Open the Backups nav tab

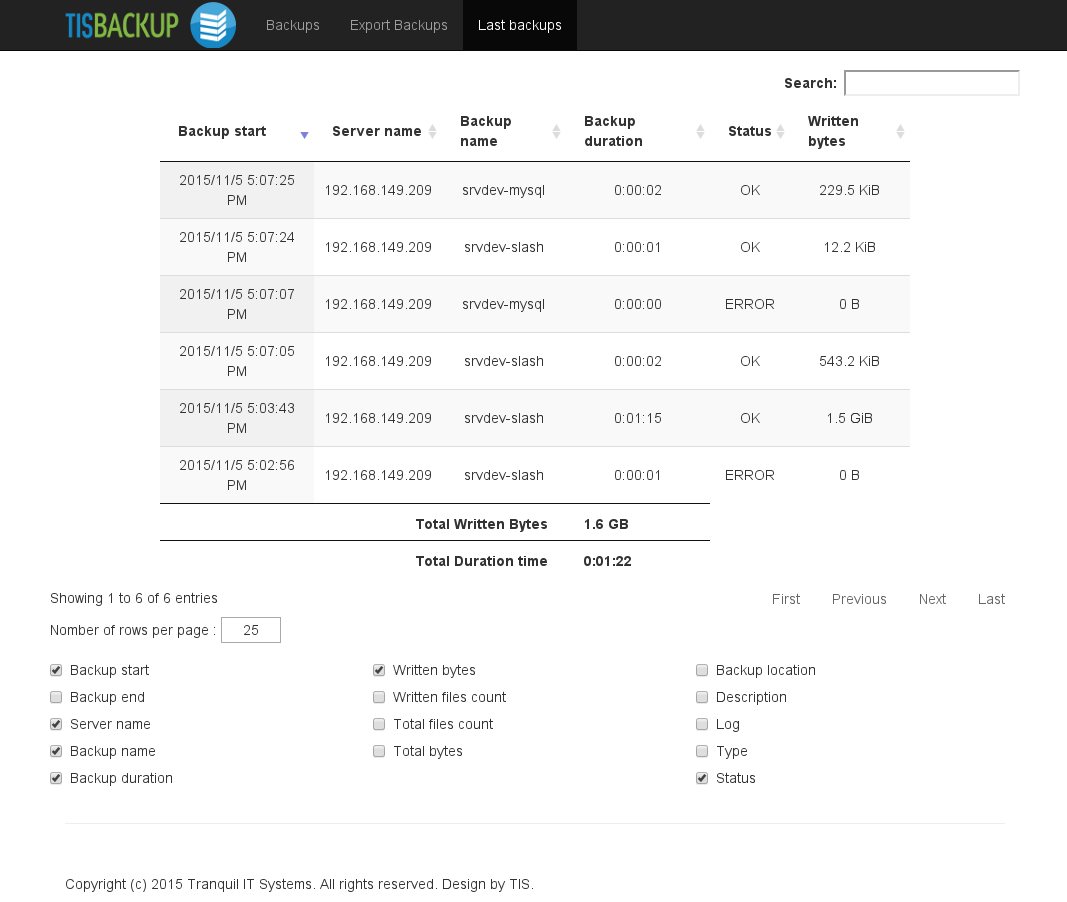point(293,25)
